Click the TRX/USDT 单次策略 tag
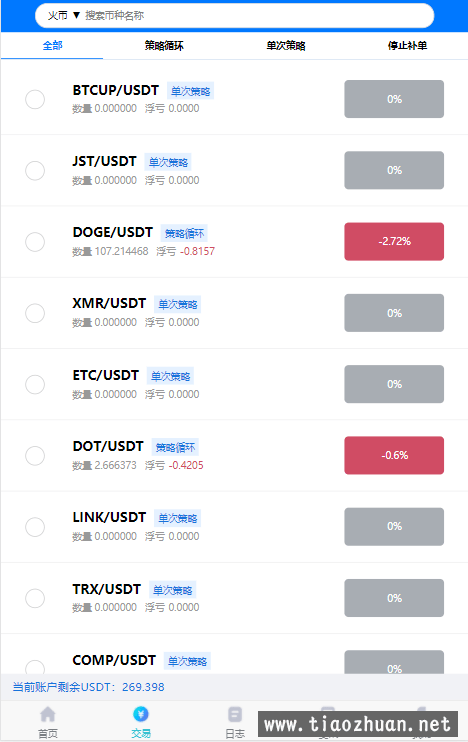Image resolution: width=468 pixels, height=742 pixels. tap(173, 590)
